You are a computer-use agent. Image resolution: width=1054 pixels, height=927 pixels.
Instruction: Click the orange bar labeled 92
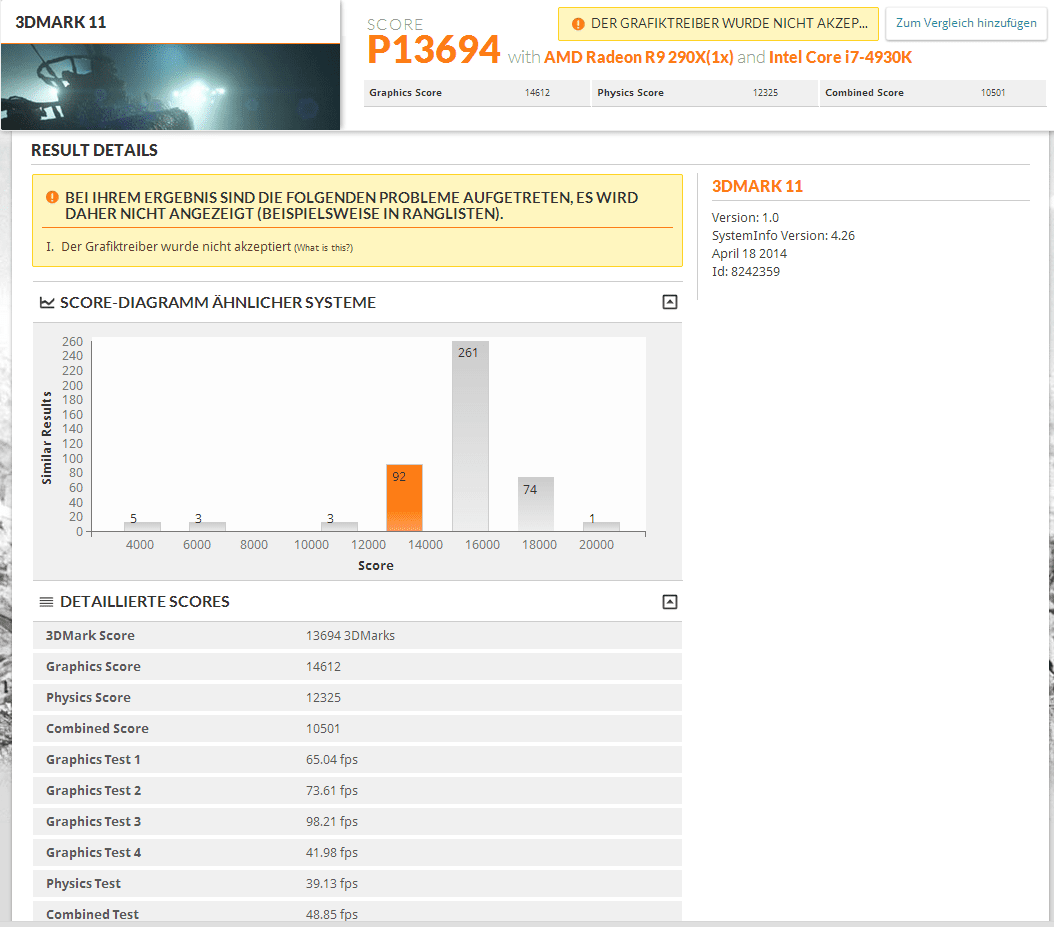pyautogui.click(x=405, y=497)
